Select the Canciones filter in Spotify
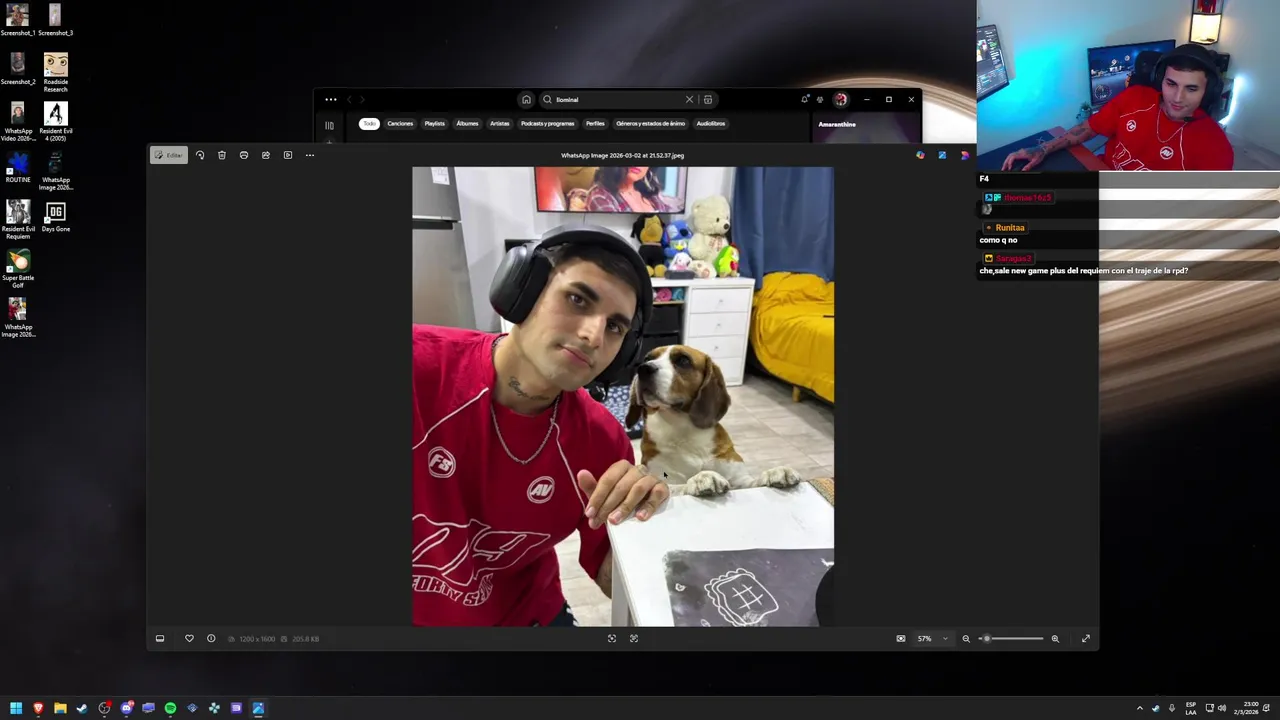The width and height of the screenshot is (1280, 720). point(400,123)
